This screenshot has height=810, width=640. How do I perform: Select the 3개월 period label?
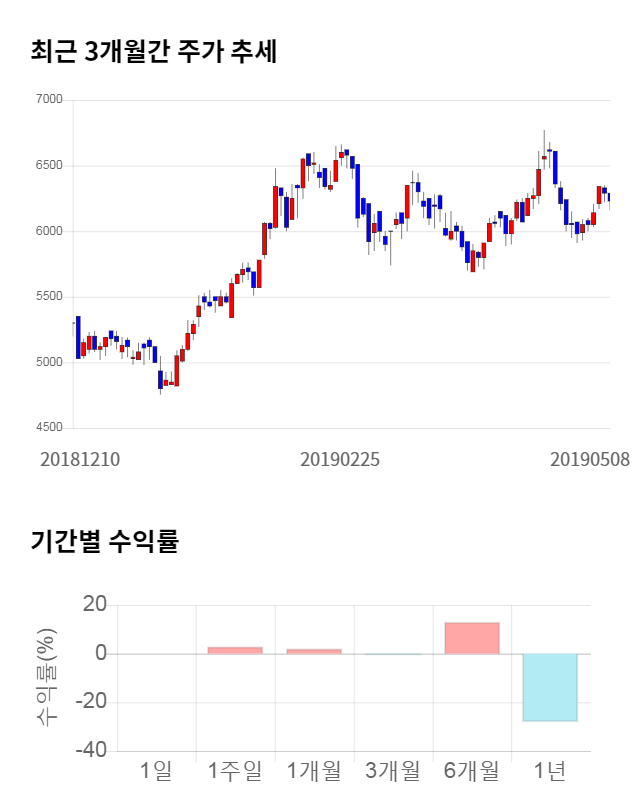click(393, 771)
